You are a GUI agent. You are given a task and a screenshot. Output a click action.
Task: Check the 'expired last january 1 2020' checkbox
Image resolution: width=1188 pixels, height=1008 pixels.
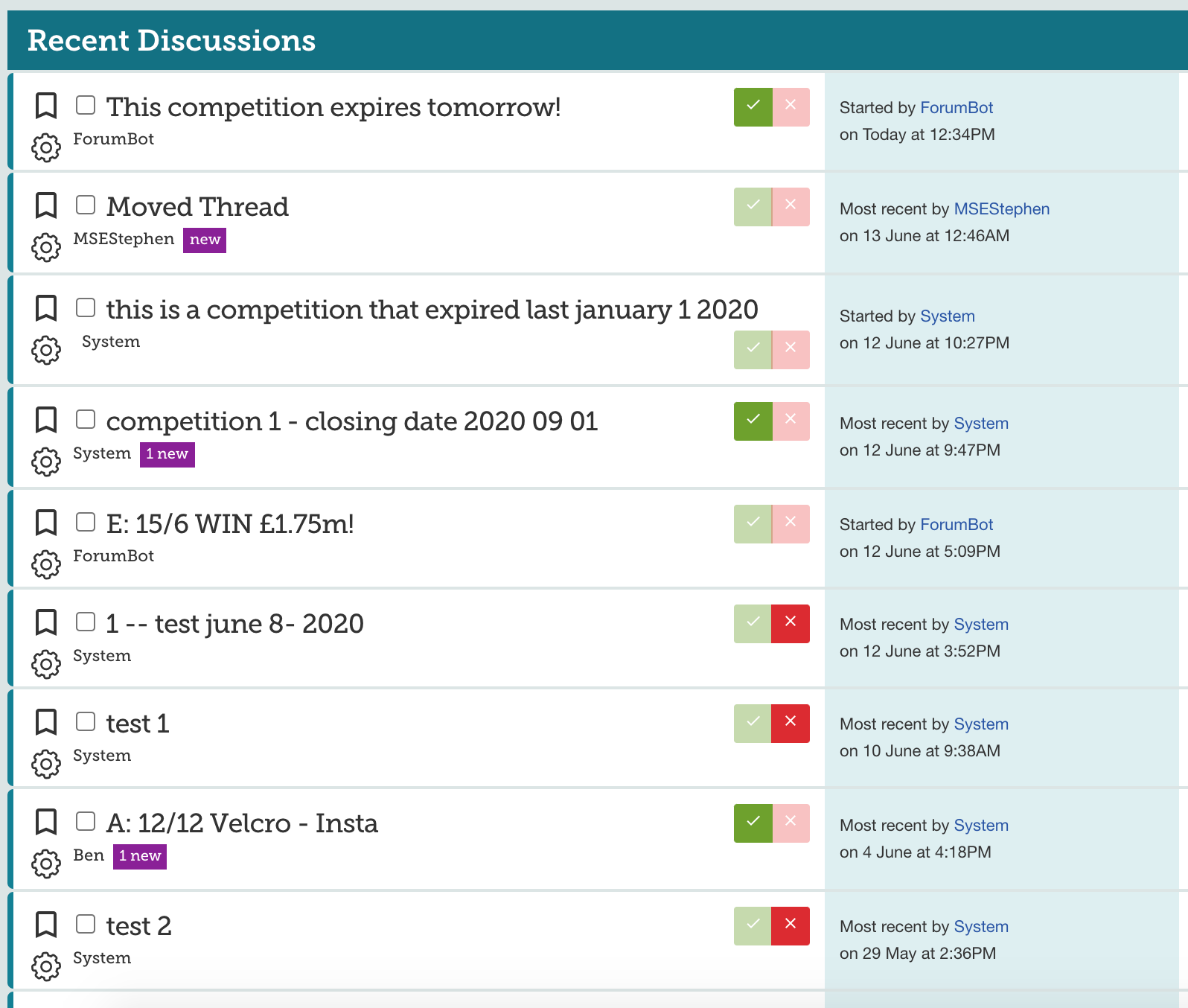tap(86, 307)
